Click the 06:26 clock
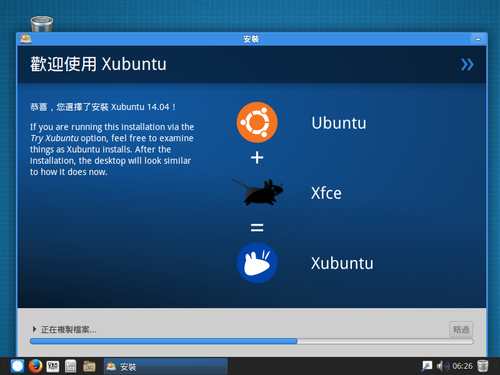Screen dimensions: 500x375 462,366
